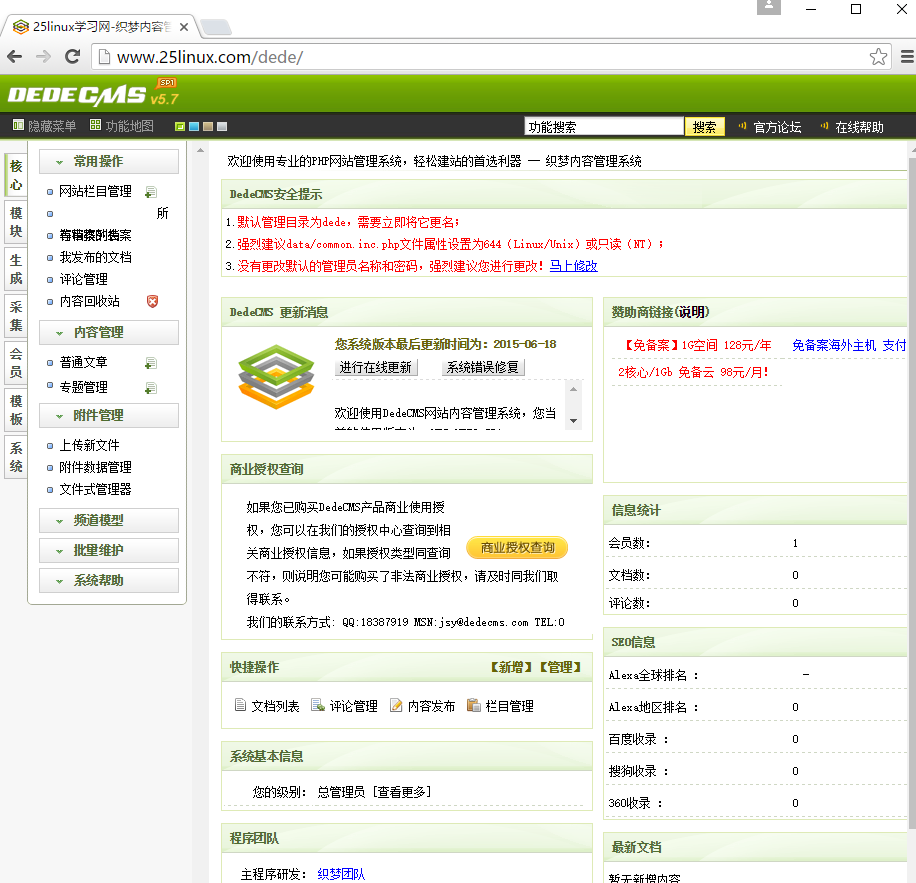The image size is (916, 883).
Task: Click the DedeCMS stacked-layers update logo
Action: pos(276,377)
